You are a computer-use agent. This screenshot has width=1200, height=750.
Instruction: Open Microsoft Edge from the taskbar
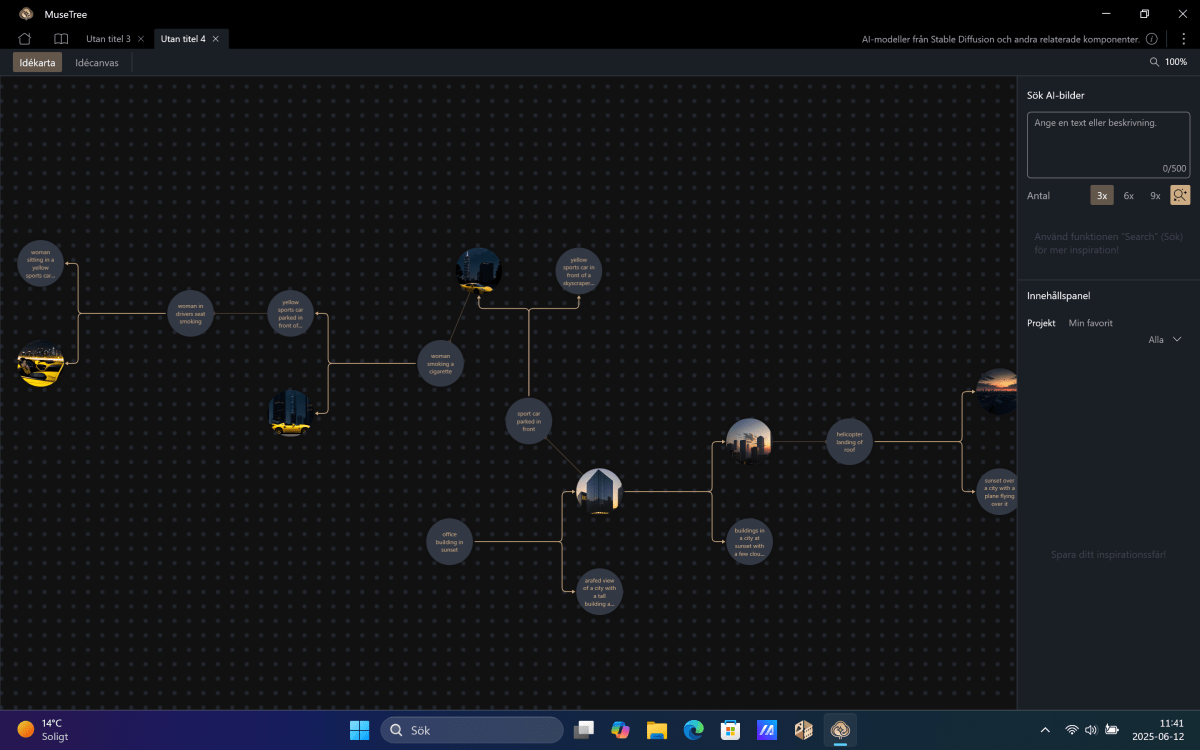tap(693, 730)
